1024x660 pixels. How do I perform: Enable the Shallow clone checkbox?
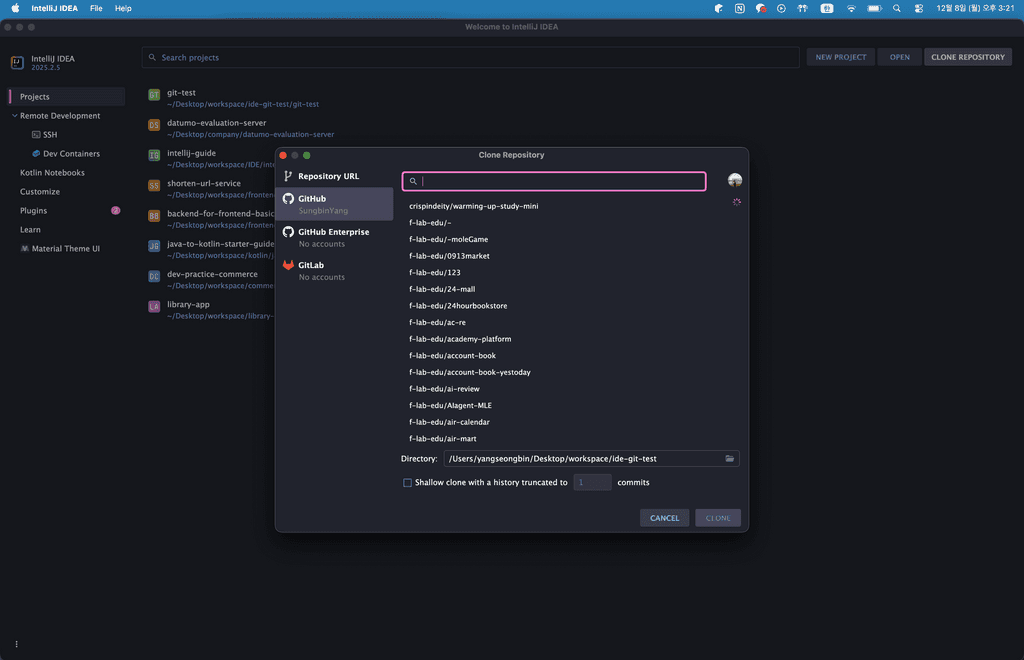coord(407,482)
